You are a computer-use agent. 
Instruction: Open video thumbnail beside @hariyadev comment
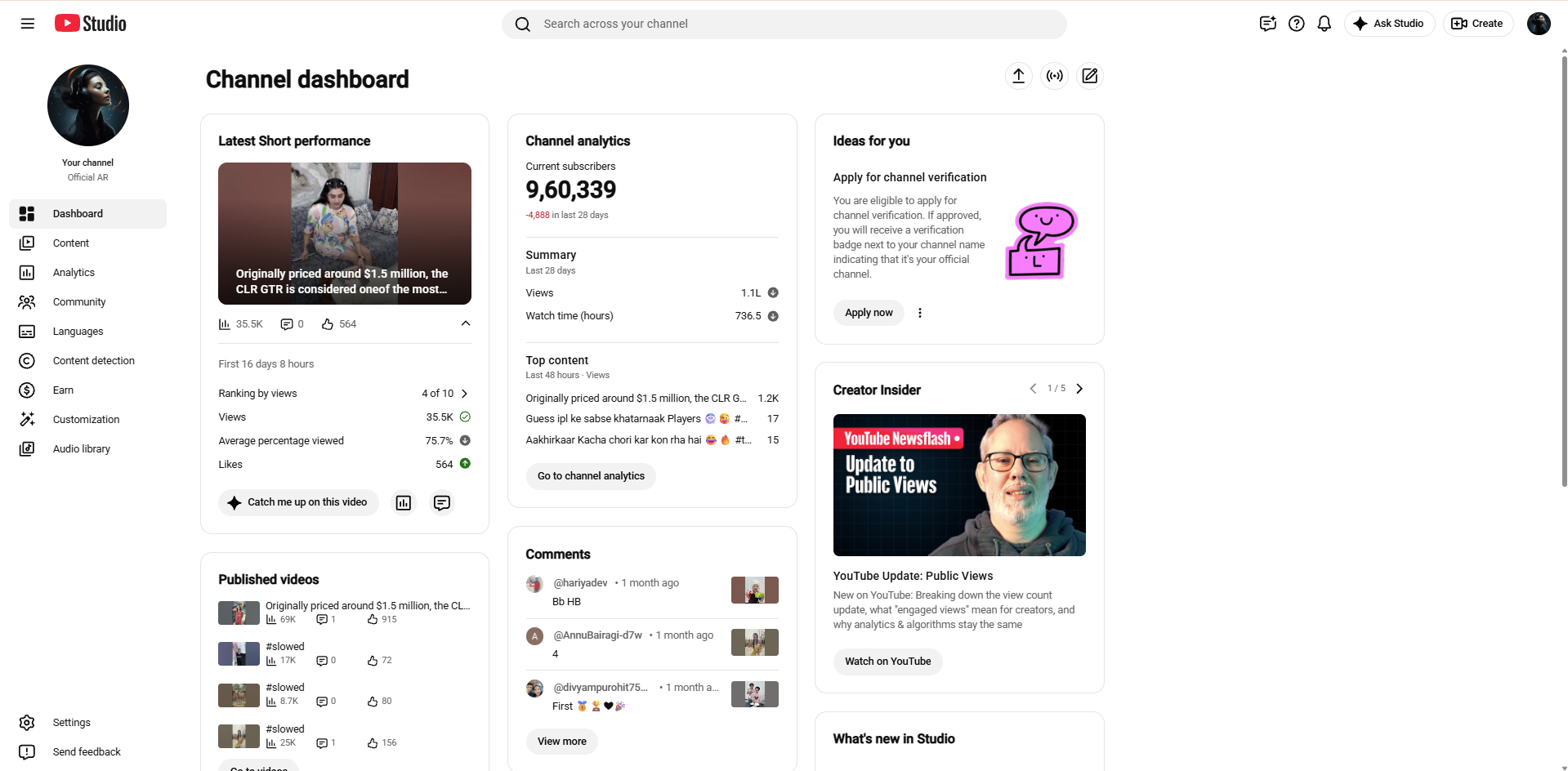tap(755, 590)
